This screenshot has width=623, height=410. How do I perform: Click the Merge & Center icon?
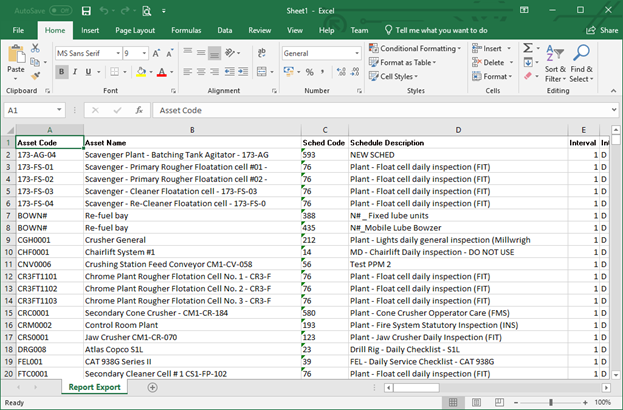(x=262, y=72)
